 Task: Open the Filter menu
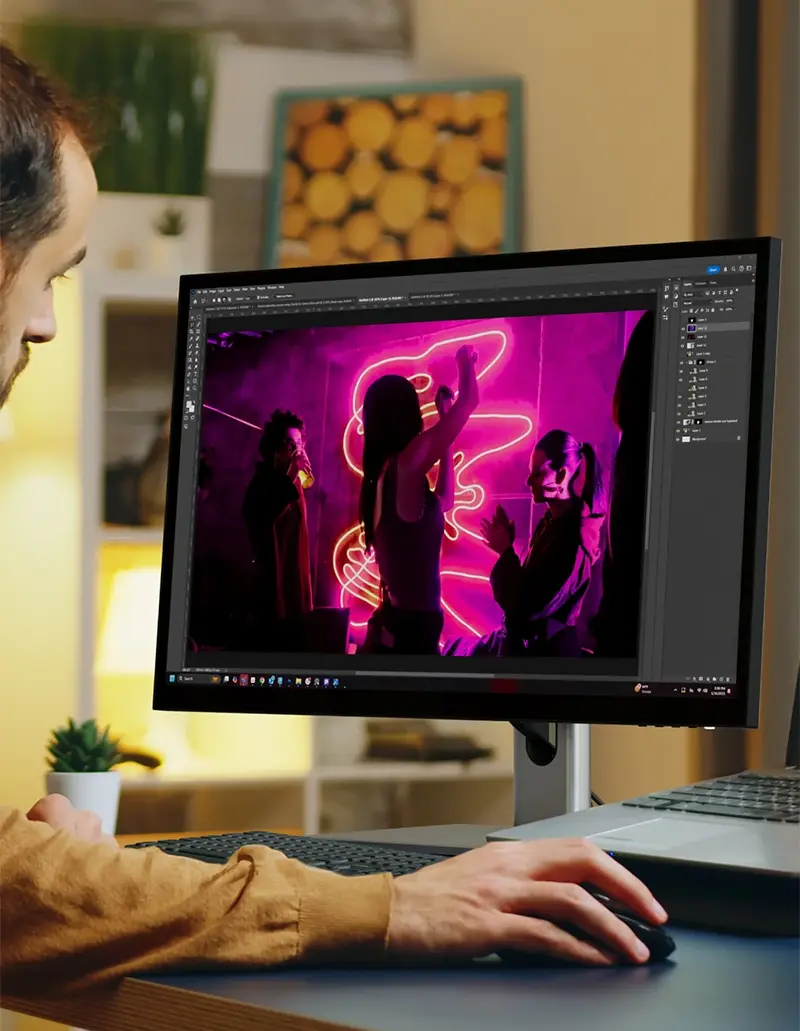[245, 289]
